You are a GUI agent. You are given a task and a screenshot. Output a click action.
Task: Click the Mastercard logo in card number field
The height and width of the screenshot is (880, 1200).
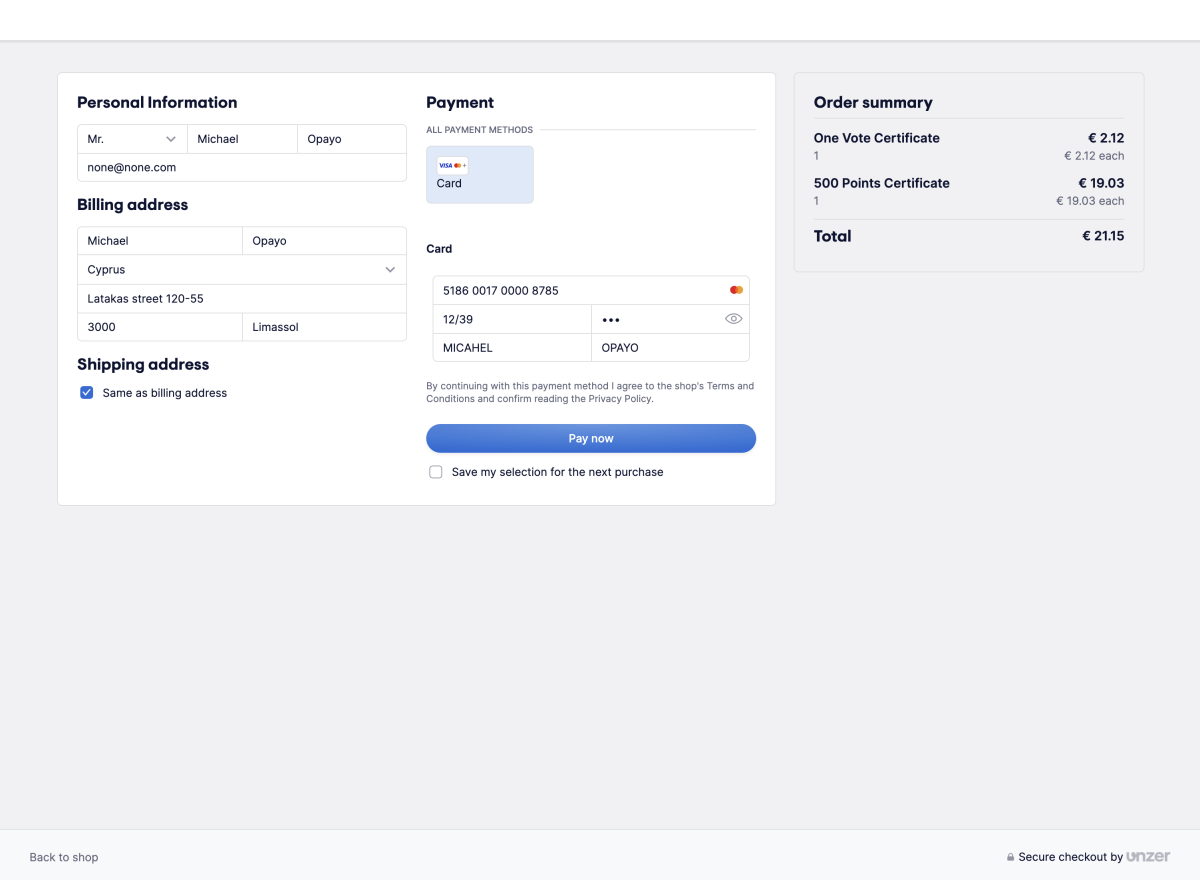click(x=736, y=290)
